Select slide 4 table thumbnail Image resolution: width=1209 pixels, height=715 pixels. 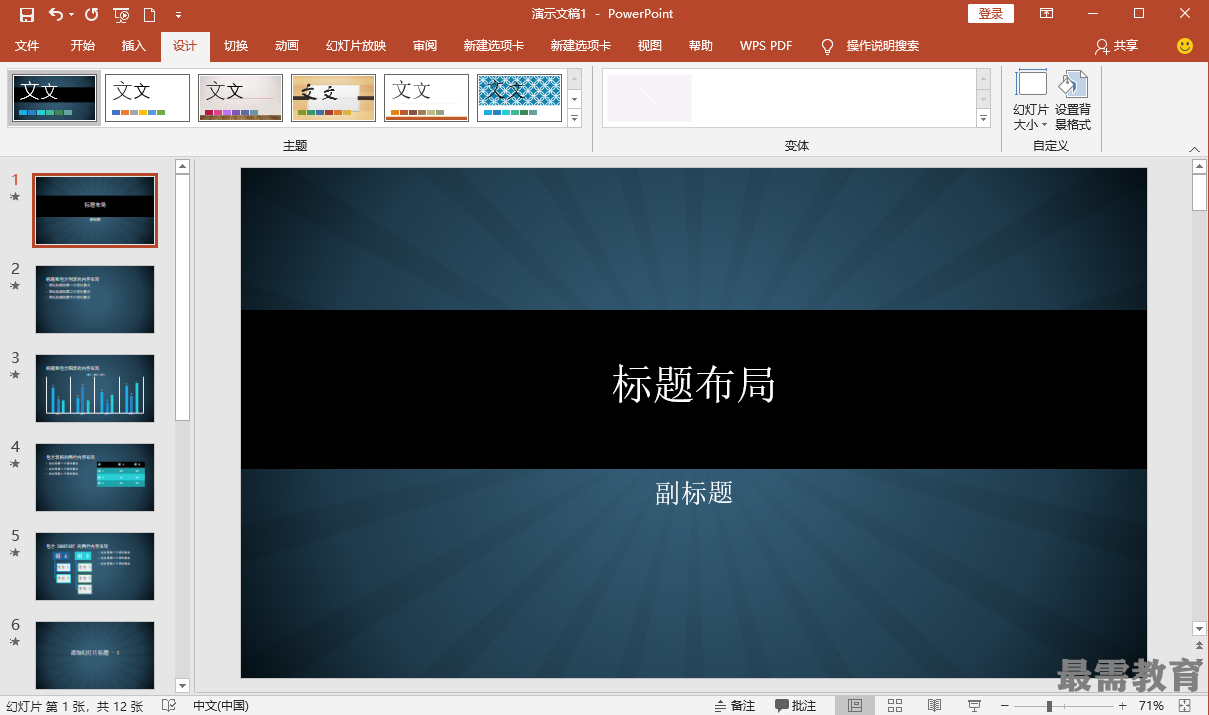tap(95, 477)
